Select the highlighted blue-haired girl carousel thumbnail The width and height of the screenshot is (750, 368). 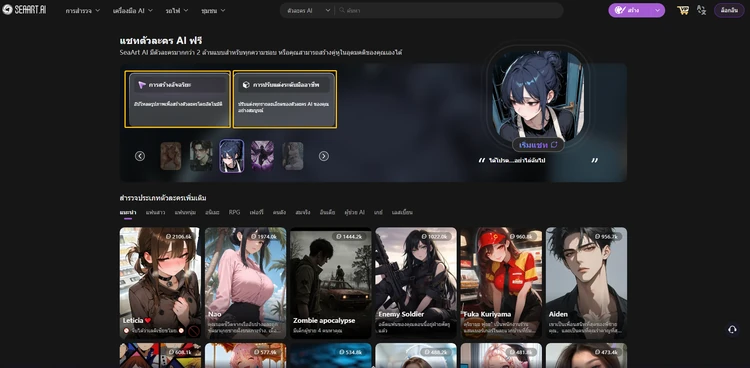tap(232, 156)
